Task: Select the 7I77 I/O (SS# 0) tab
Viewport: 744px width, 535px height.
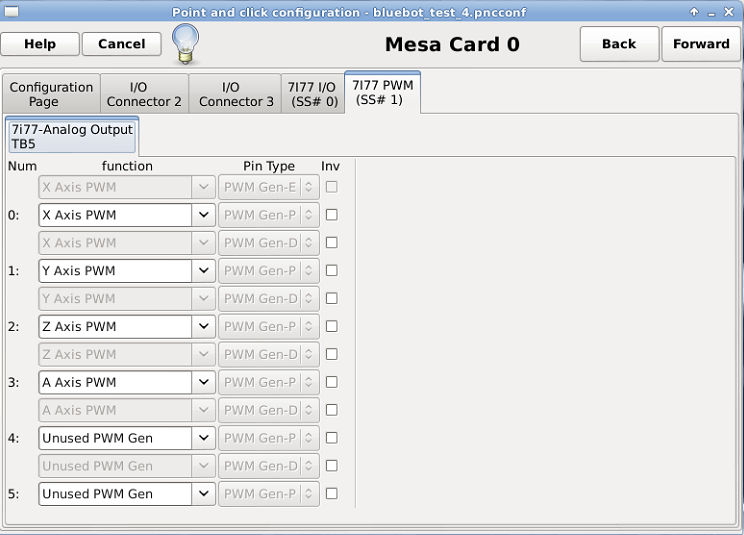Action: pos(313,94)
